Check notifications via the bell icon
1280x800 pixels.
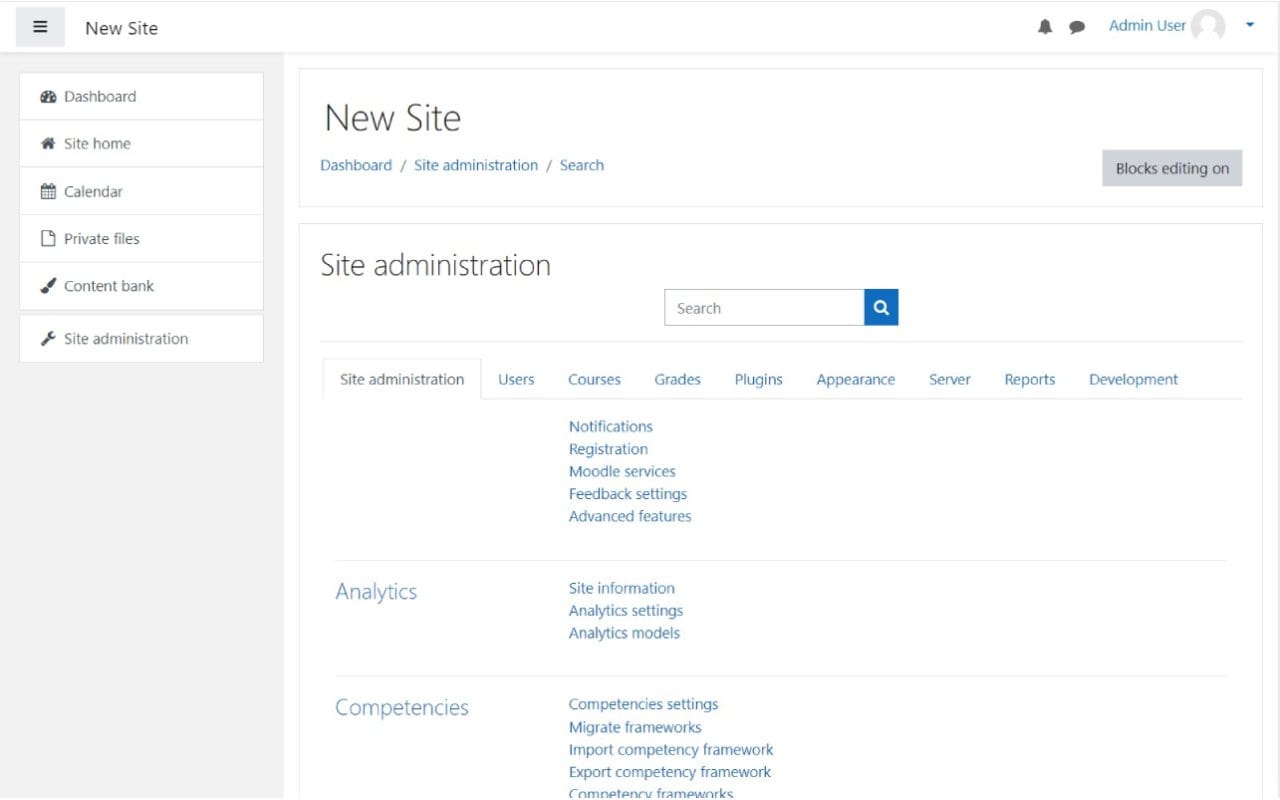pos(1045,27)
